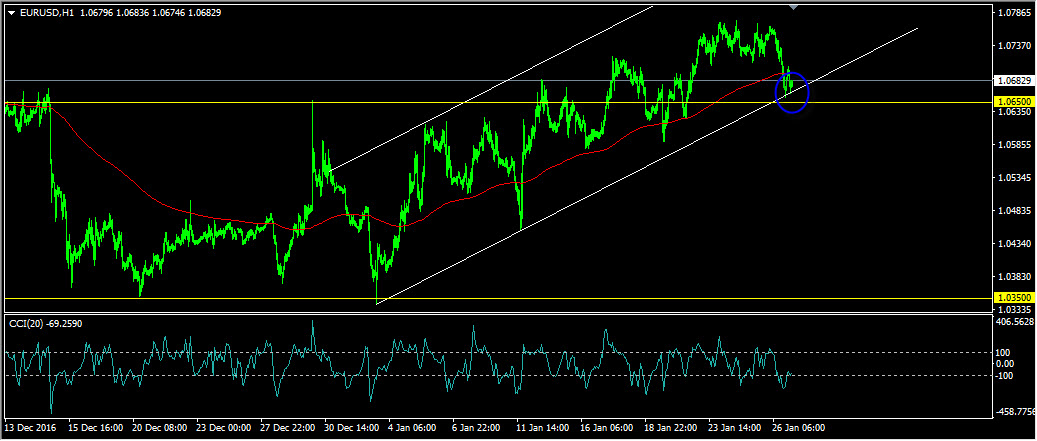Click the 6 Jan 22:00 time label
The image size is (1037, 441).
[477, 428]
